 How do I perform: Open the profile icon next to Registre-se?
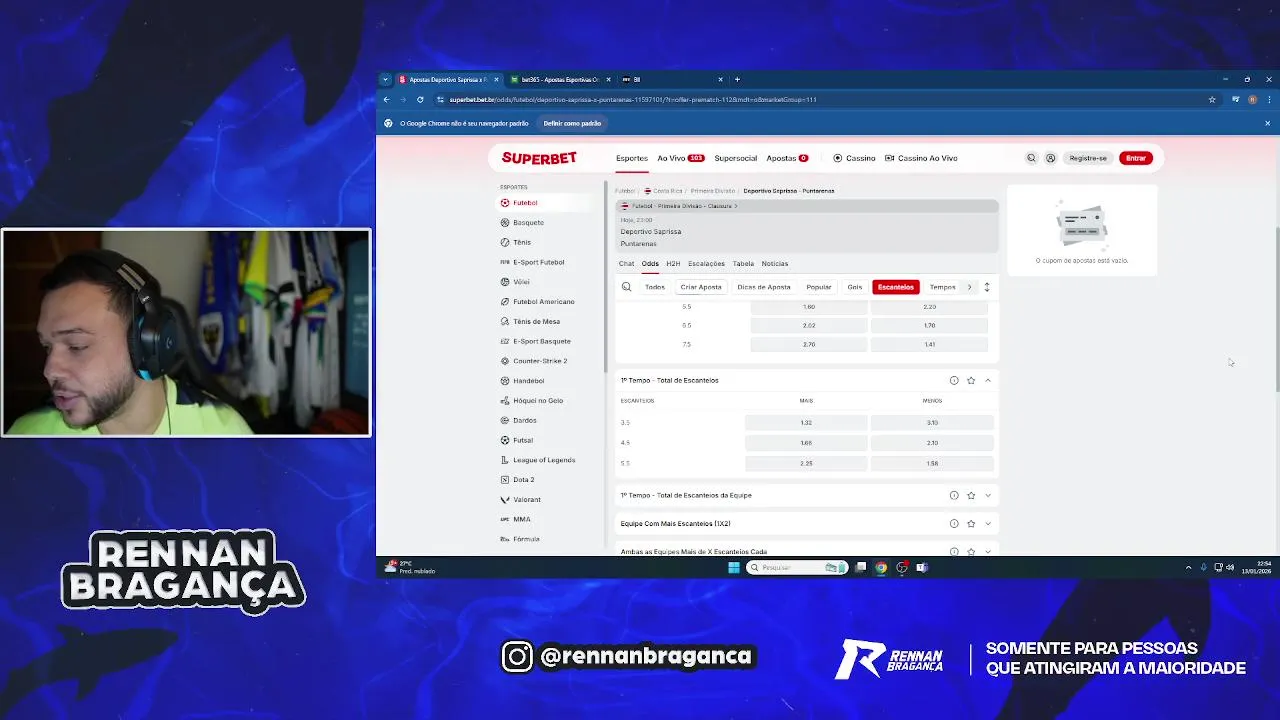point(1050,158)
